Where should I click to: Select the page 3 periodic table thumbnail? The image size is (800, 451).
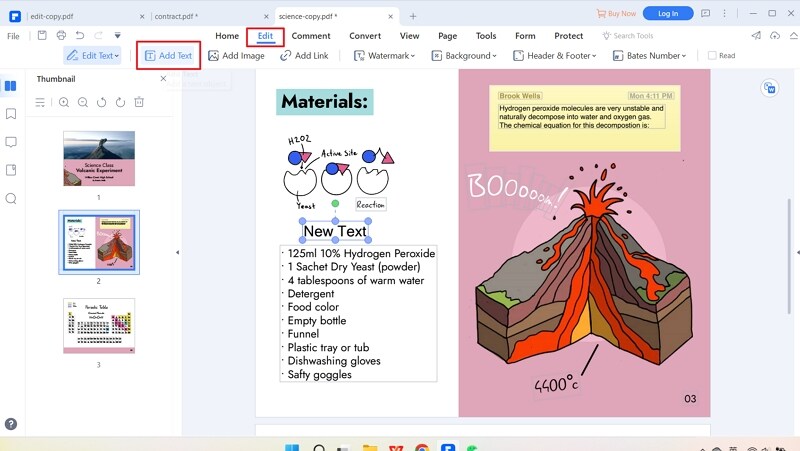coord(99,326)
